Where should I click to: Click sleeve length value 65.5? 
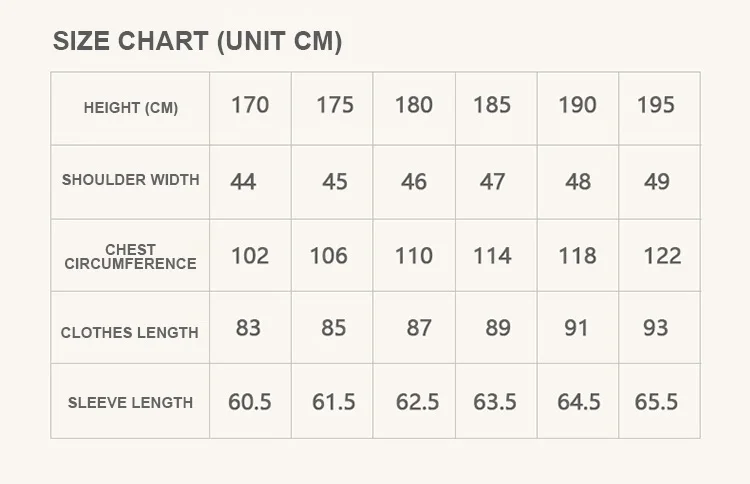click(656, 402)
